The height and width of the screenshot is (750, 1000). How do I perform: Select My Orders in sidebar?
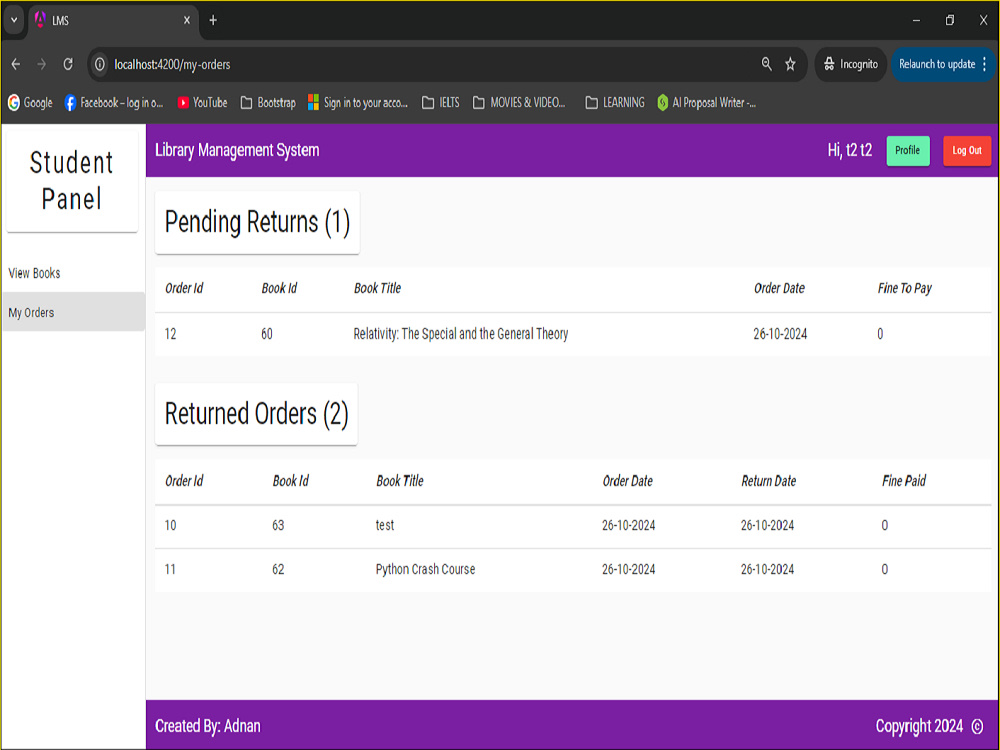[x=73, y=312]
